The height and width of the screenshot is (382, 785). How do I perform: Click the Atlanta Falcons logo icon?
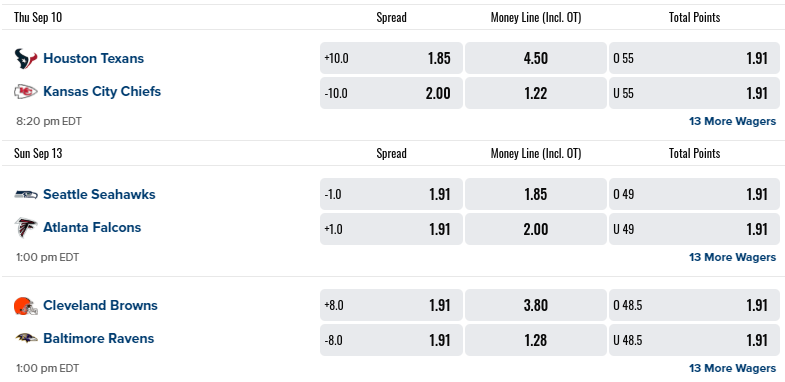[x=26, y=228]
